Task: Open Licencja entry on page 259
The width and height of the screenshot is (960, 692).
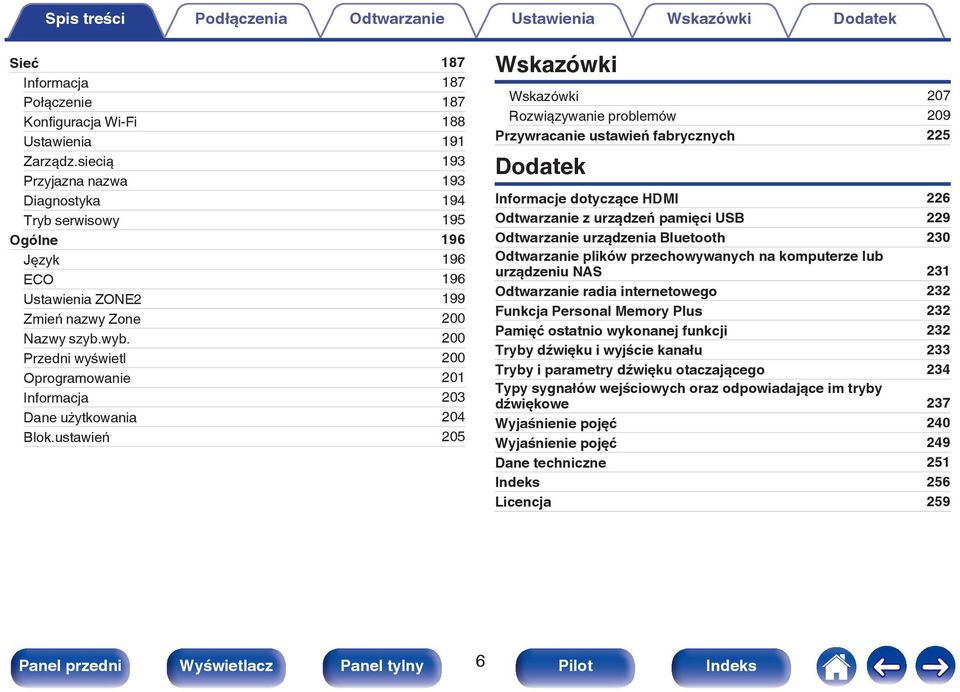Action: point(722,502)
